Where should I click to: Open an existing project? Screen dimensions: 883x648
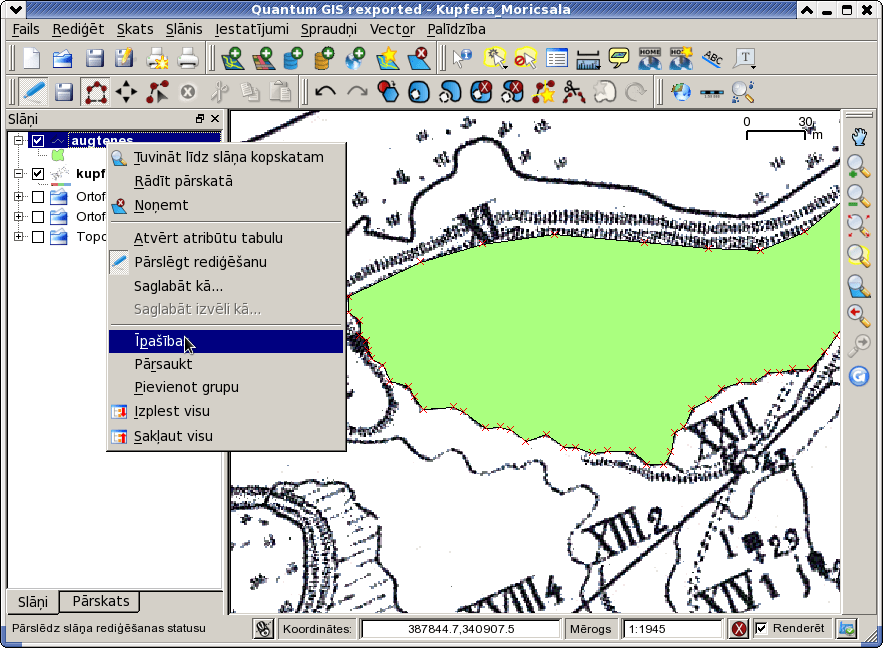pos(63,58)
